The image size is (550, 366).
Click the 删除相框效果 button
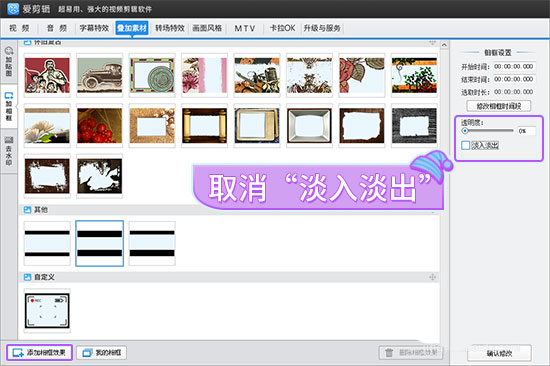410,353
